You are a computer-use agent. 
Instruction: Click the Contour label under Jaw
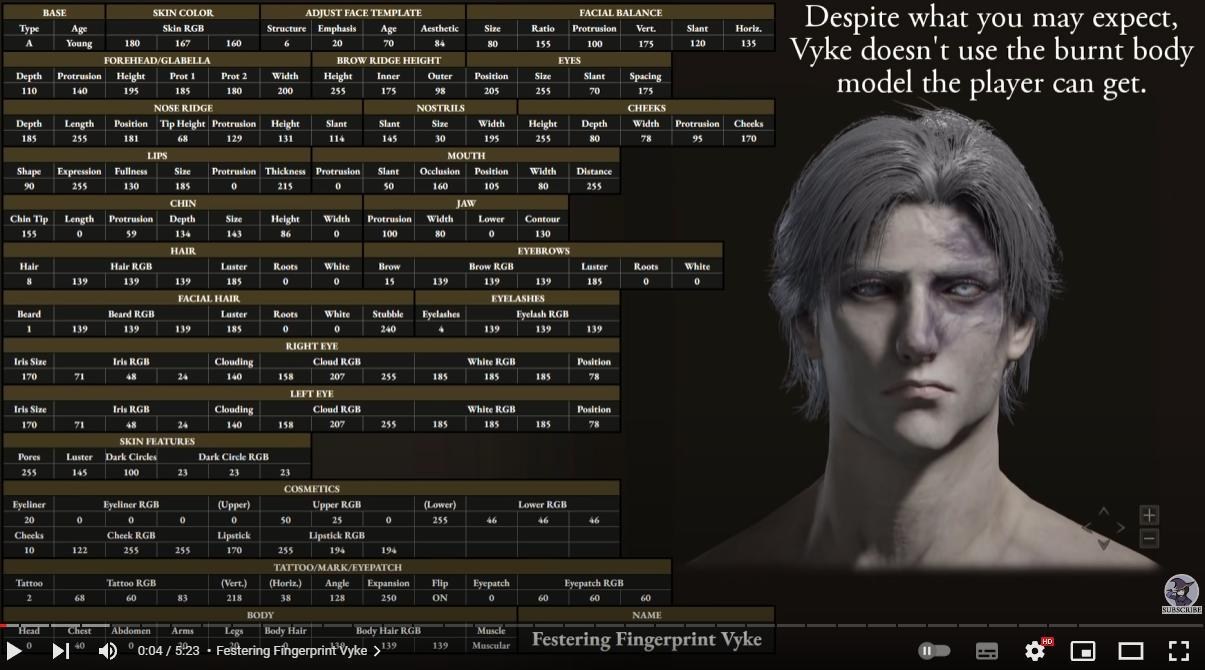point(543,219)
